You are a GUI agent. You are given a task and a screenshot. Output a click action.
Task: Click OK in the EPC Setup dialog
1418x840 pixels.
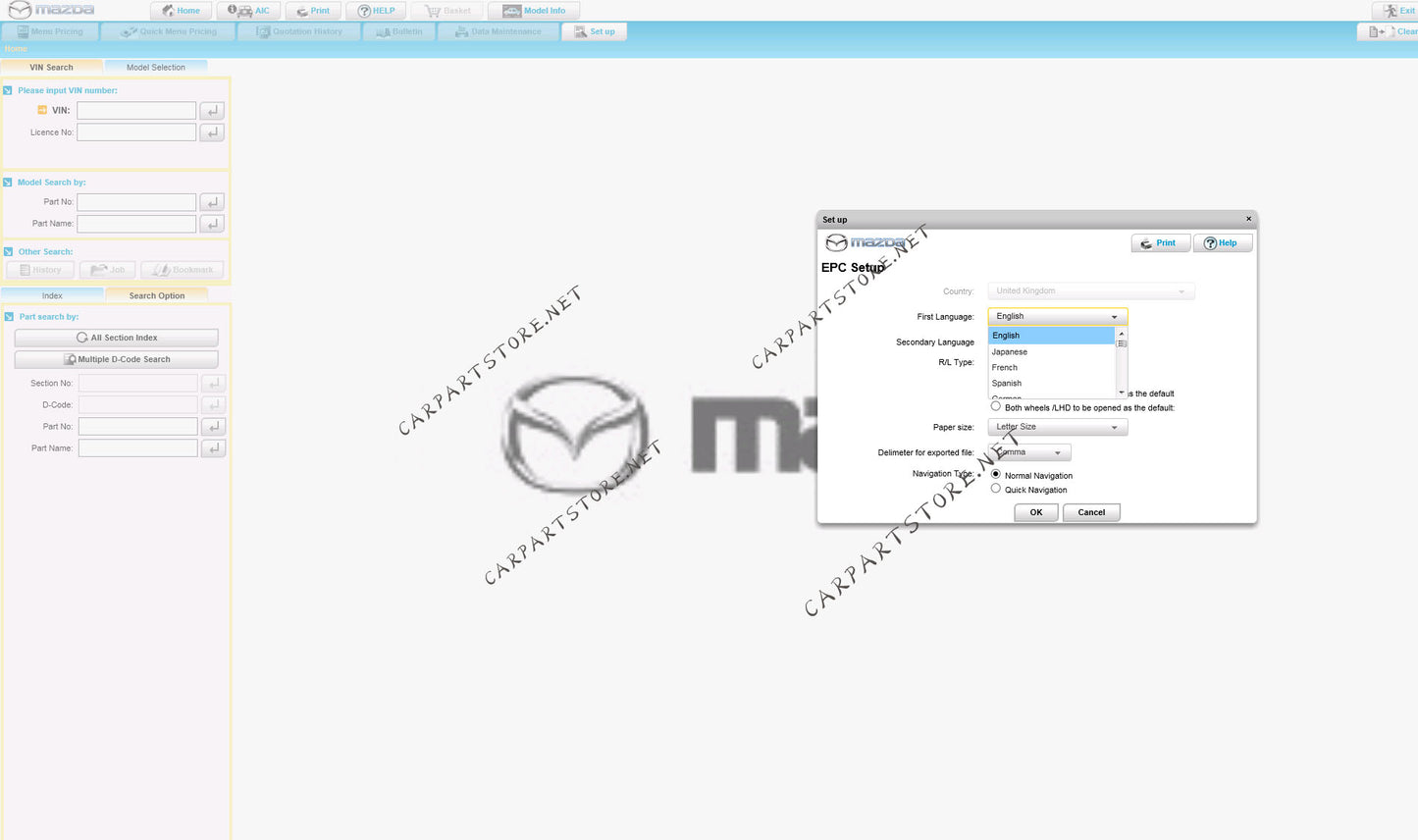1035,512
